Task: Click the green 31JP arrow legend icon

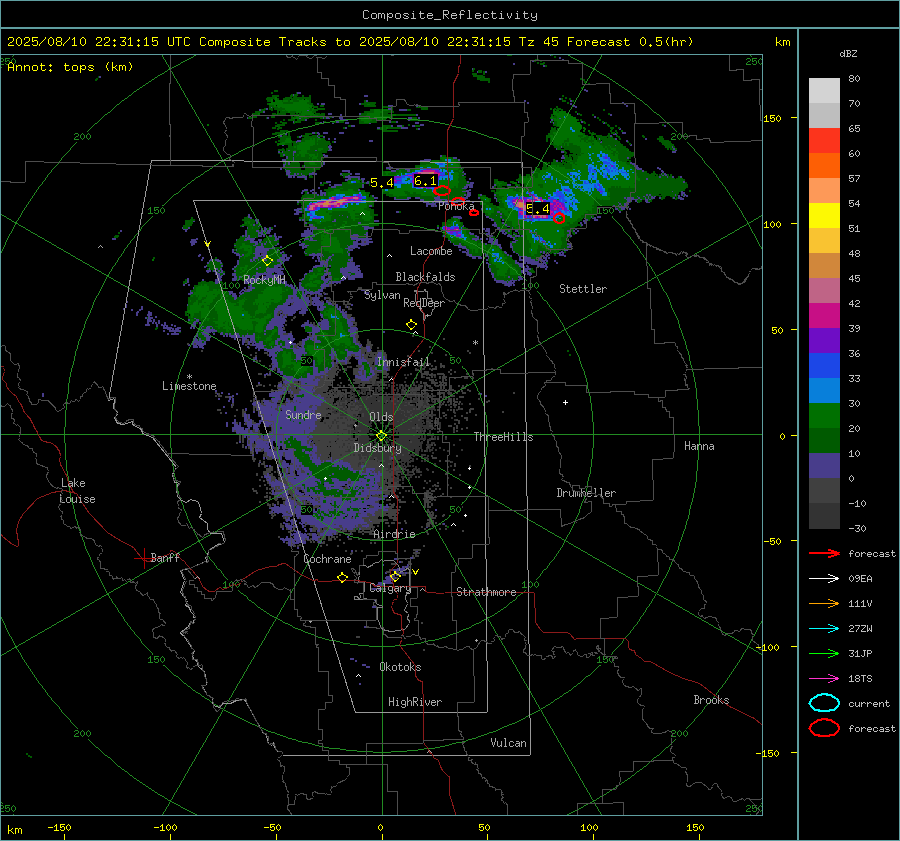Action: click(x=824, y=653)
